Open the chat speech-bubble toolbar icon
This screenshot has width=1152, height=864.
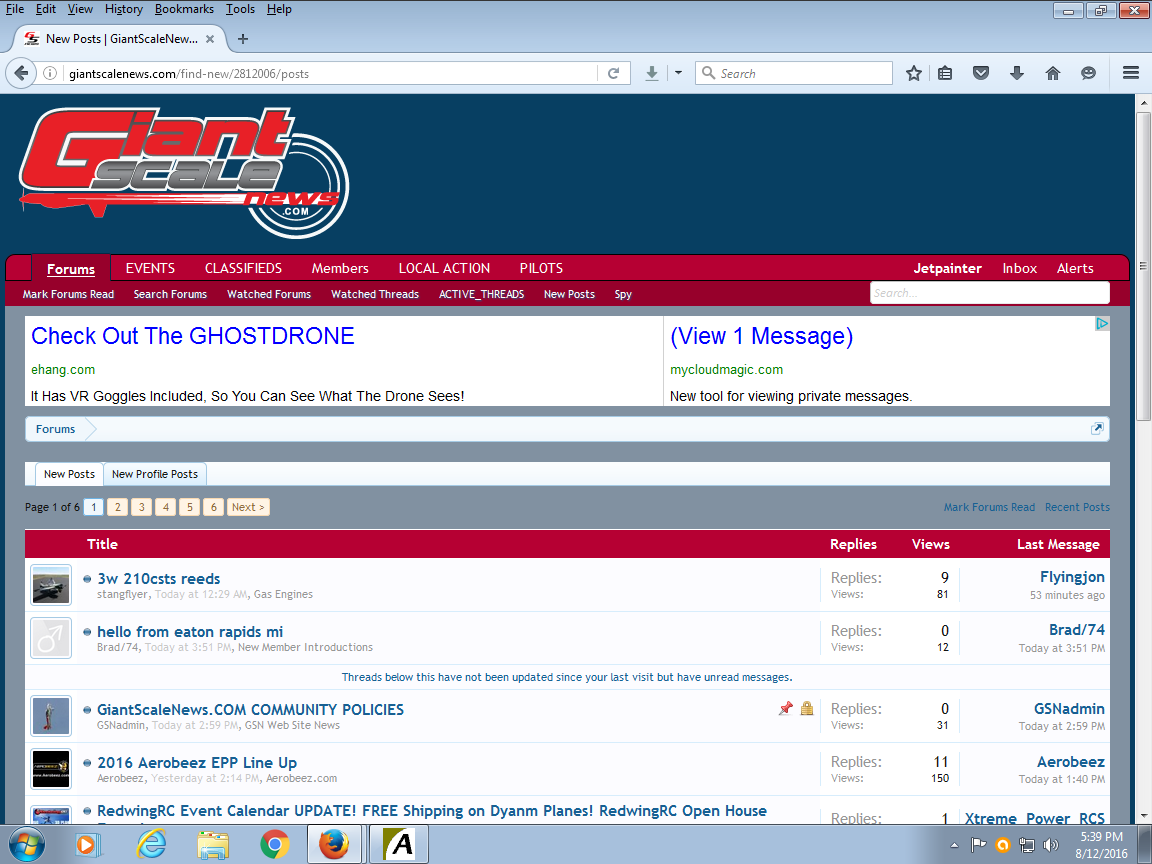1089,73
